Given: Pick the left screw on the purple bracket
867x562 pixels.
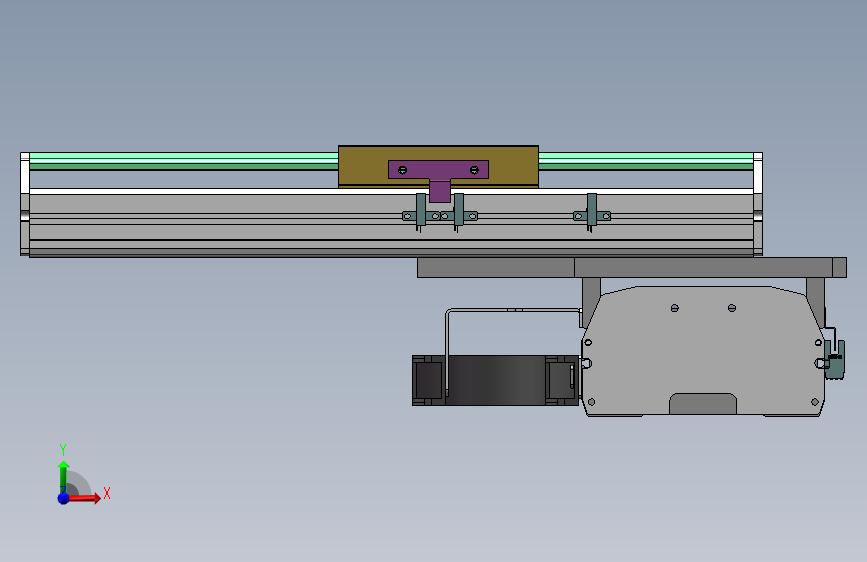Looking at the screenshot, I should tap(403, 170).
